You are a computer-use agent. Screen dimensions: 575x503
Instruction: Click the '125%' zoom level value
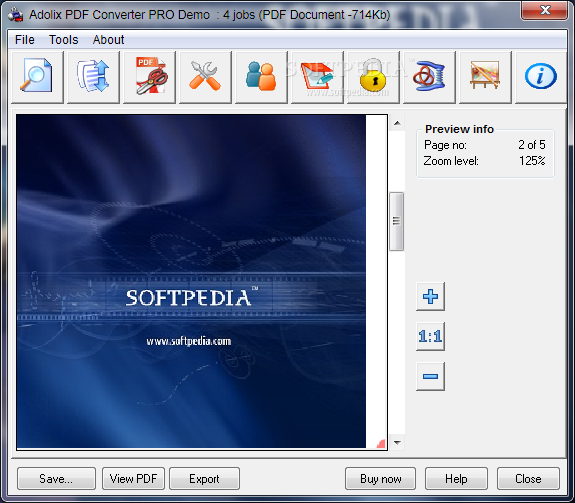coord(532,161)
